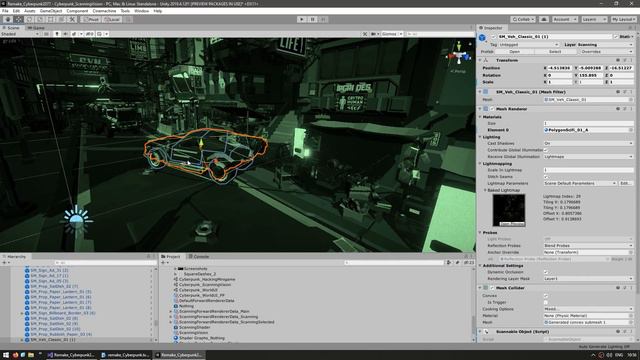Viewport: 640px width, 360px height.
Task: Select the Hand tool in the toolbar
Action: coord(8,19)
